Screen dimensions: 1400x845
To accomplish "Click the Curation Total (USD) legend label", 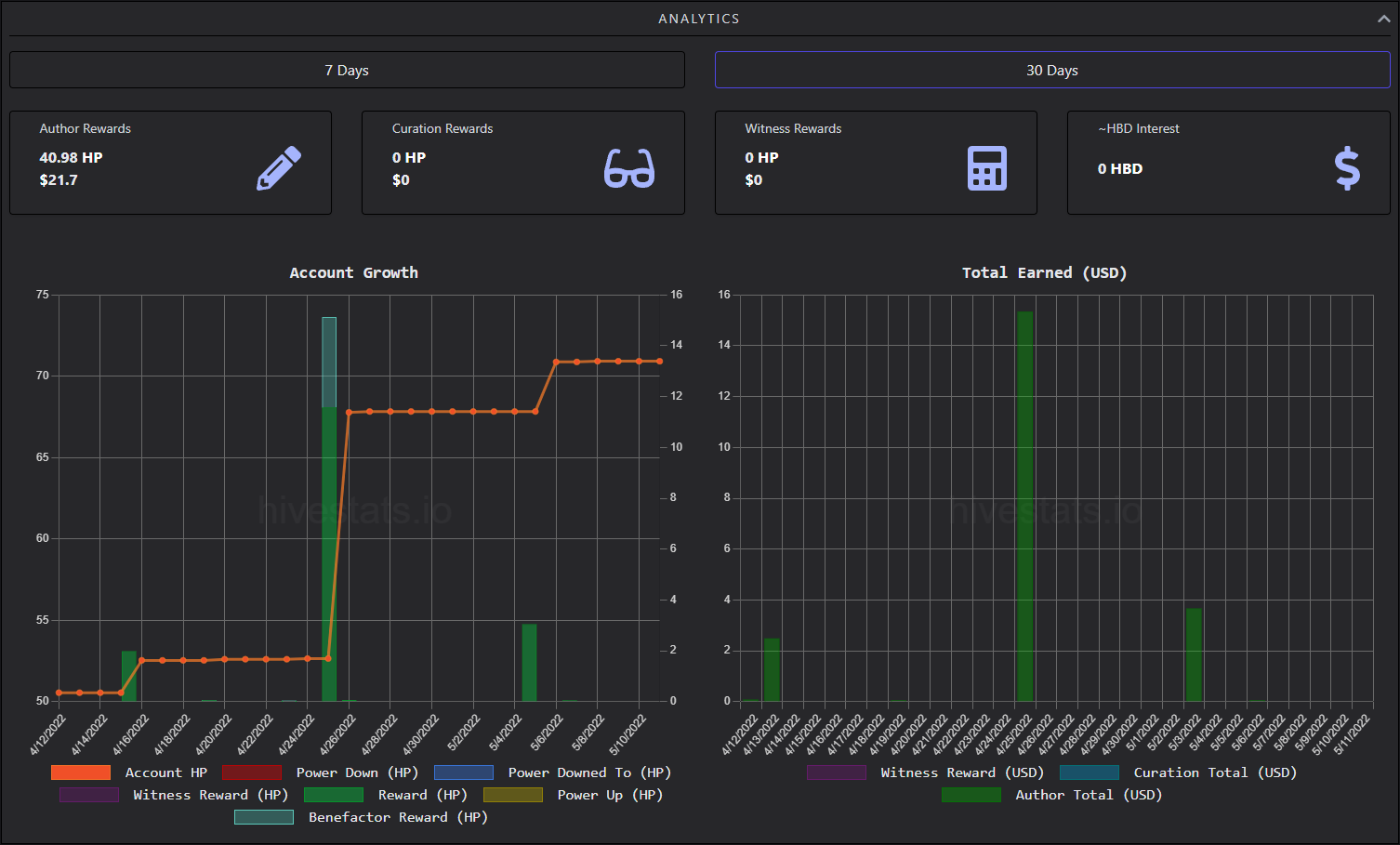I will [1215, 772].
